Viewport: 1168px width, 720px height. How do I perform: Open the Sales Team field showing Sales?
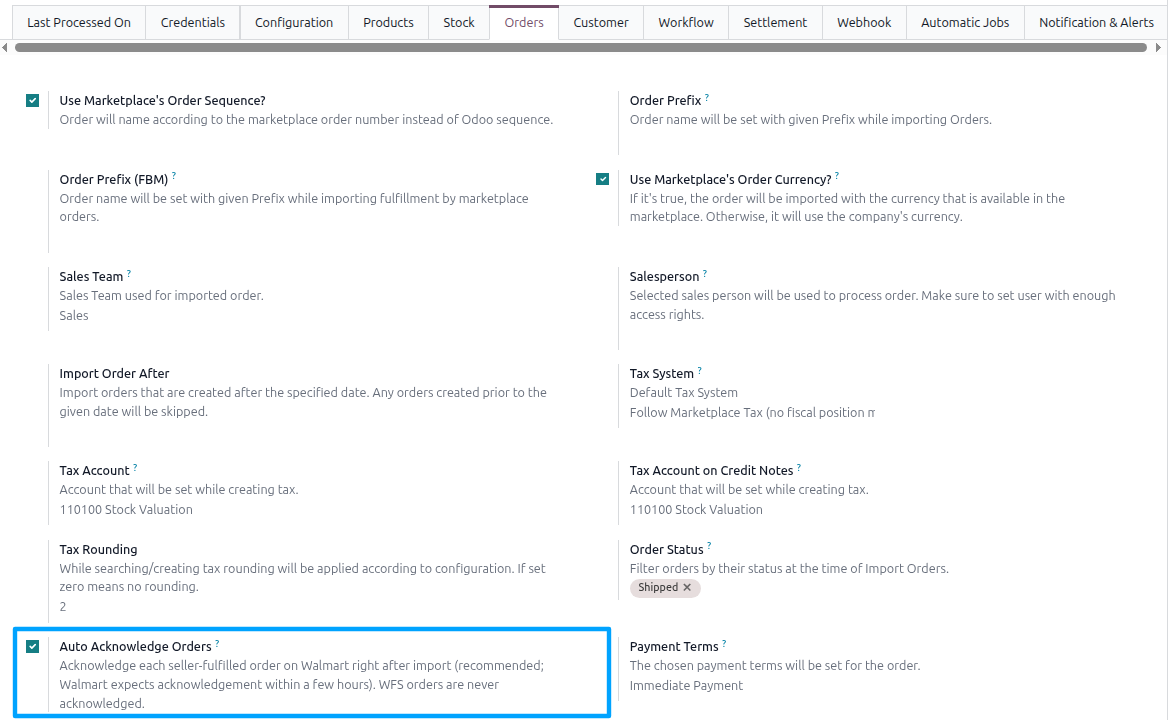coord(74,316)
